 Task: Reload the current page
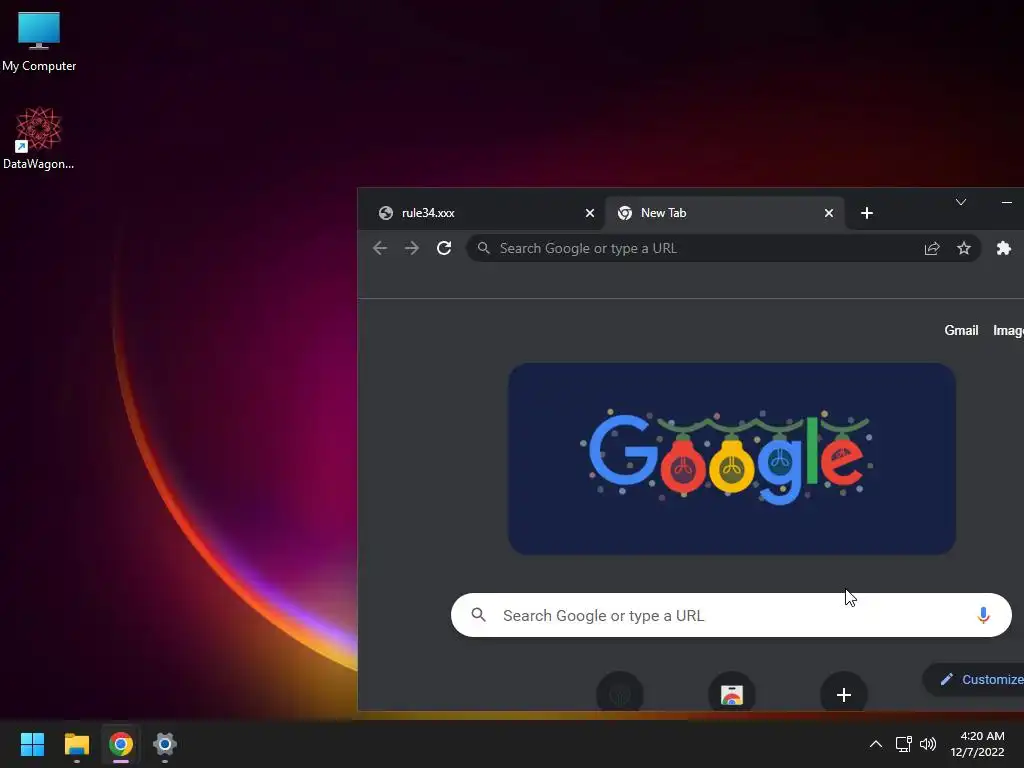point(444,248)
